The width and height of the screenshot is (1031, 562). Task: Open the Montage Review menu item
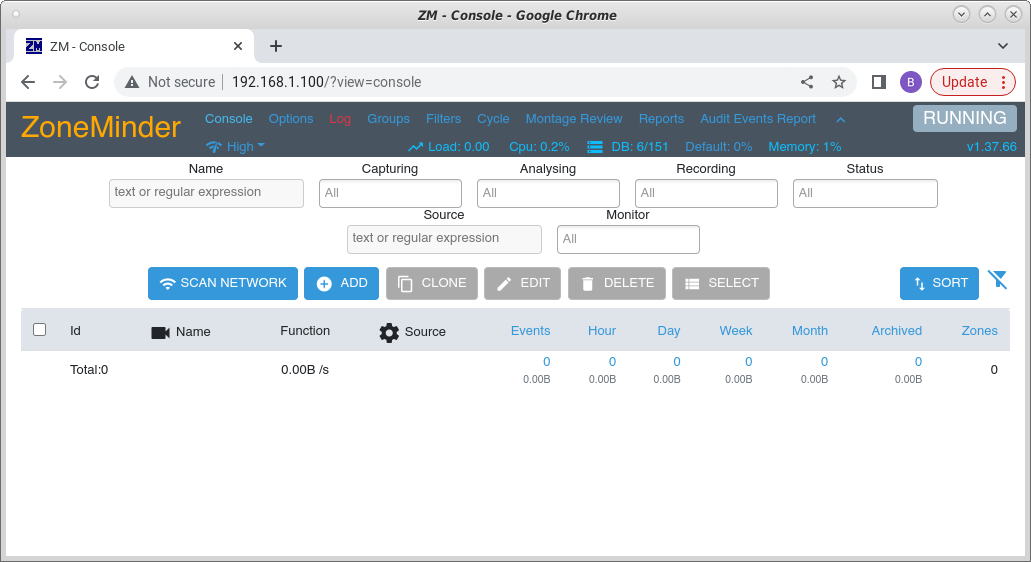click(574, 118)
